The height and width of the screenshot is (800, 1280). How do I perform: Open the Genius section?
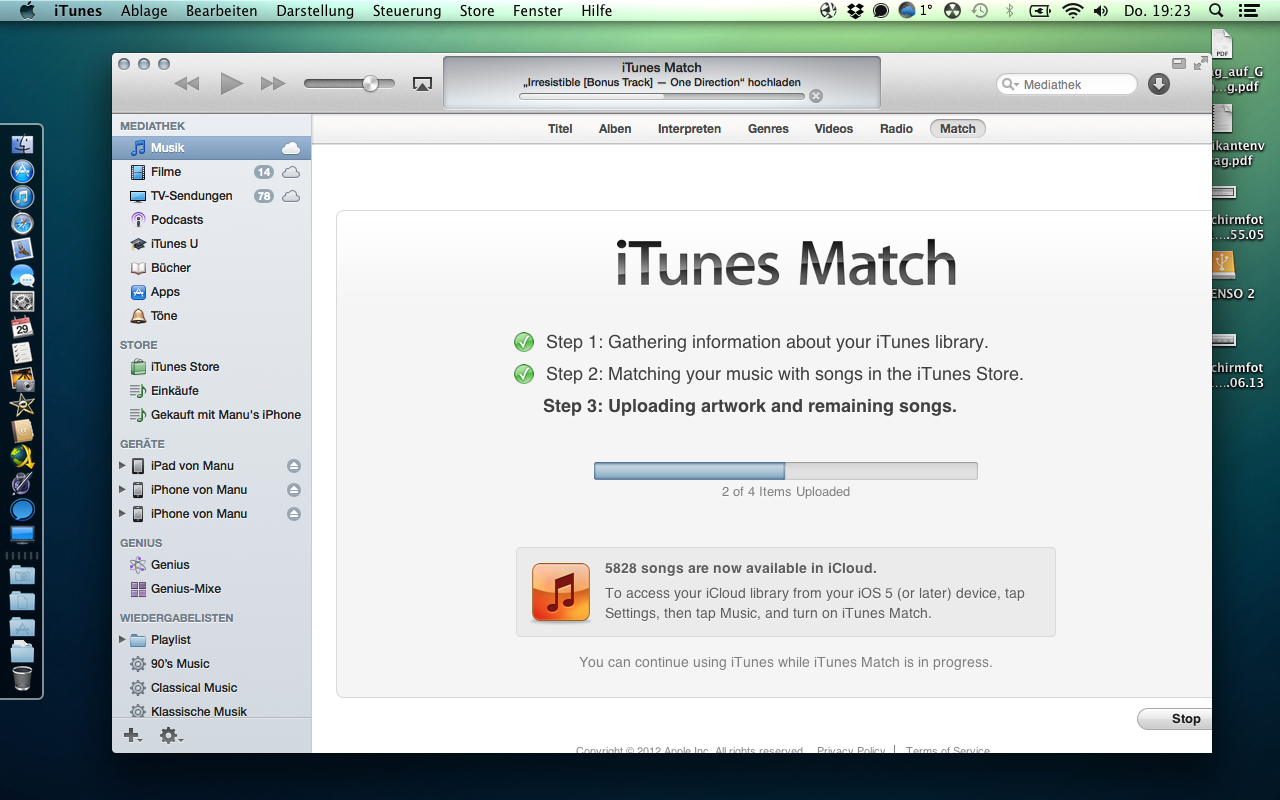[x=212, y=565]
